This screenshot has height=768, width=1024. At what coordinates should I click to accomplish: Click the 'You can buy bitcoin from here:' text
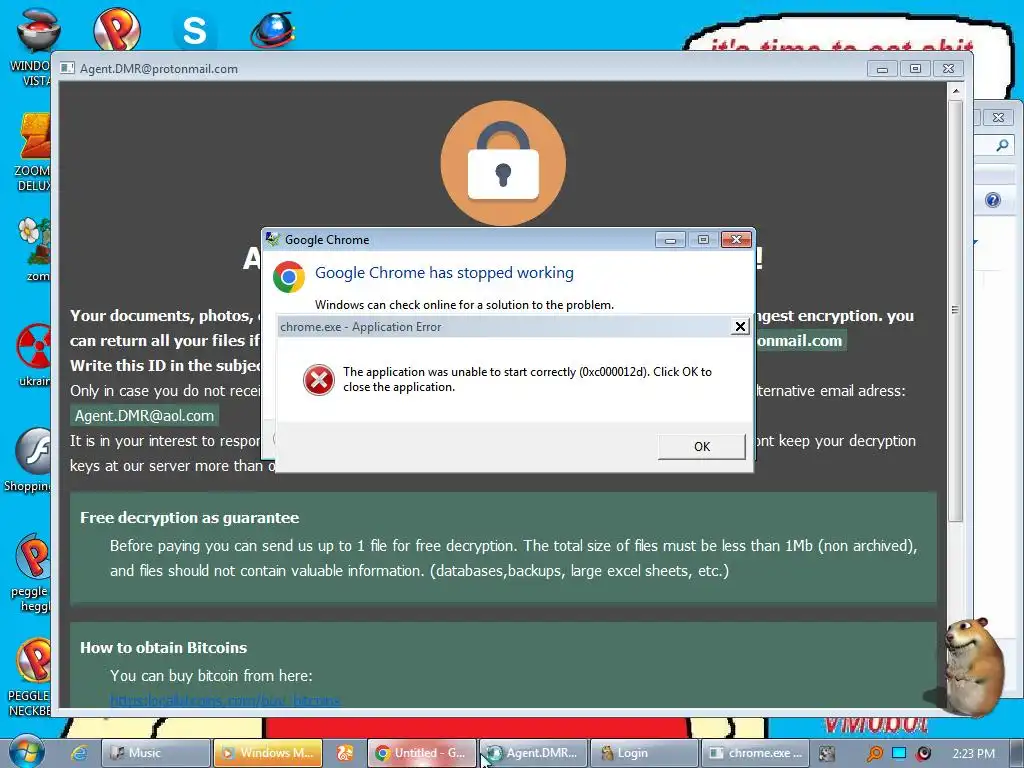pos(211,676)
